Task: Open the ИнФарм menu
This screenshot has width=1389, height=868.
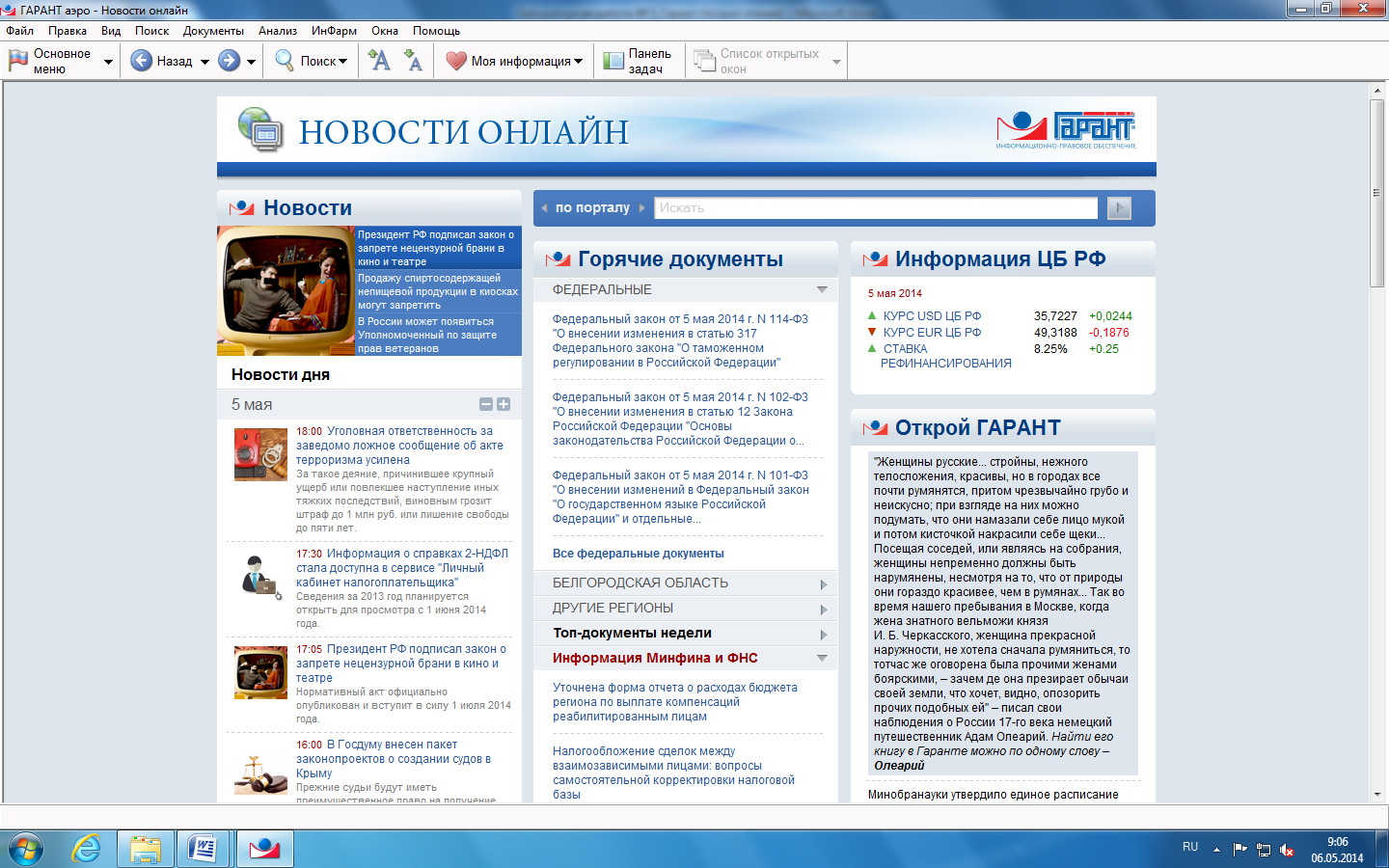Action: point(334,31)
